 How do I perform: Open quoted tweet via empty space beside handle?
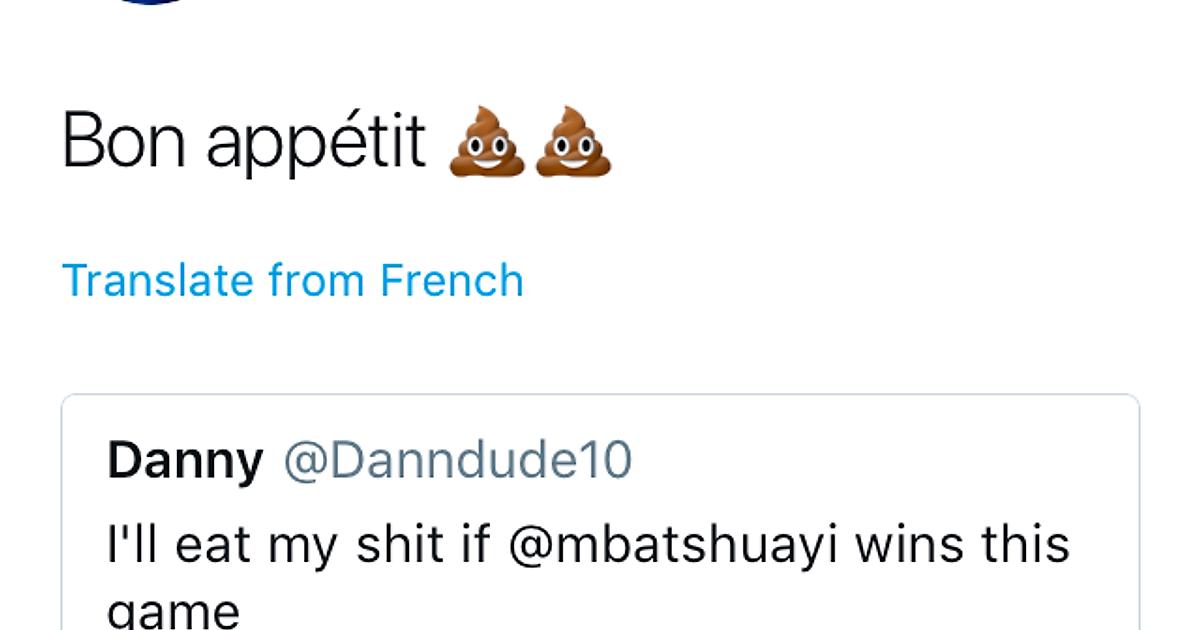(880, 461)
